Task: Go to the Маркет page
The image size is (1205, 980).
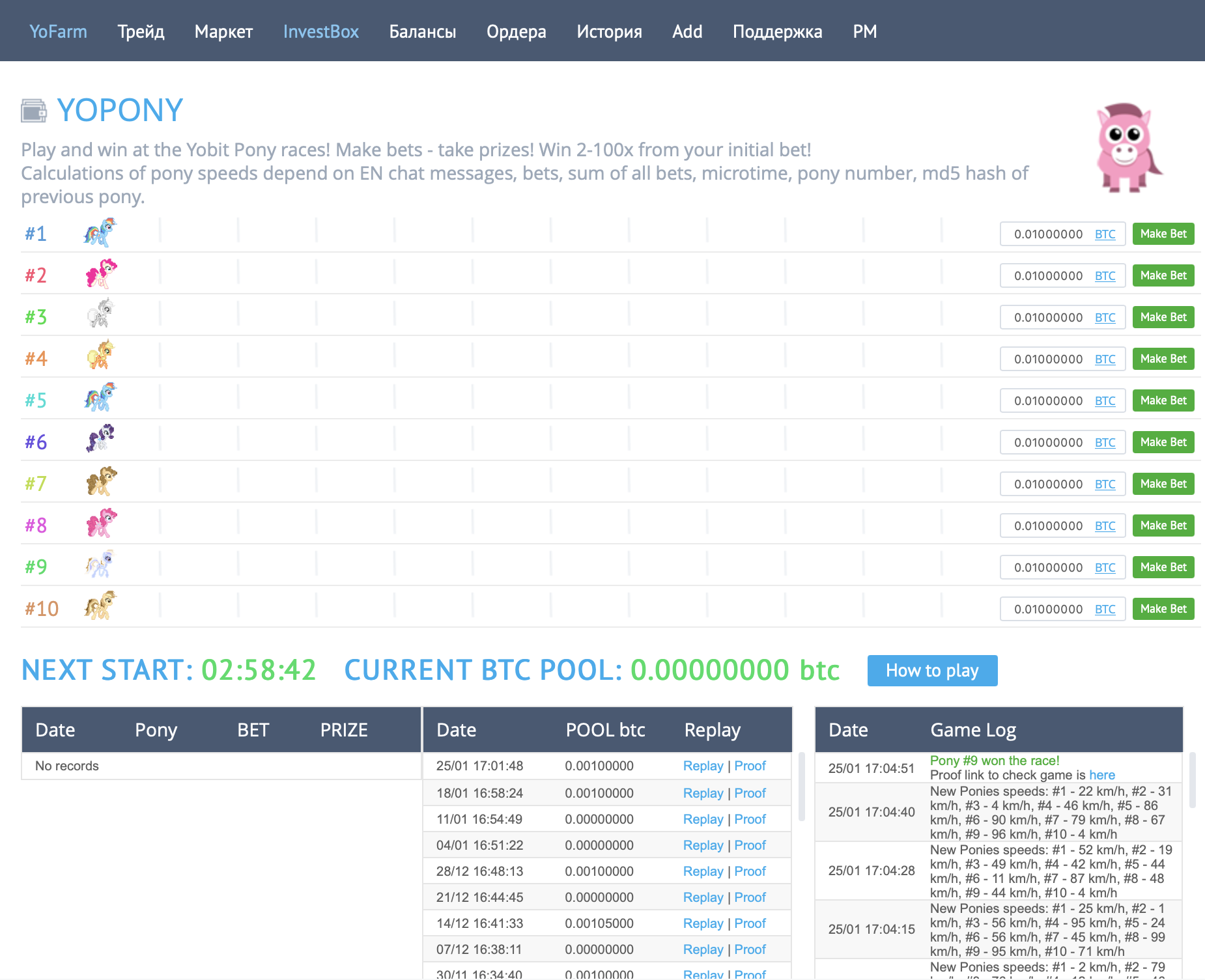Action: pos(223,31)
